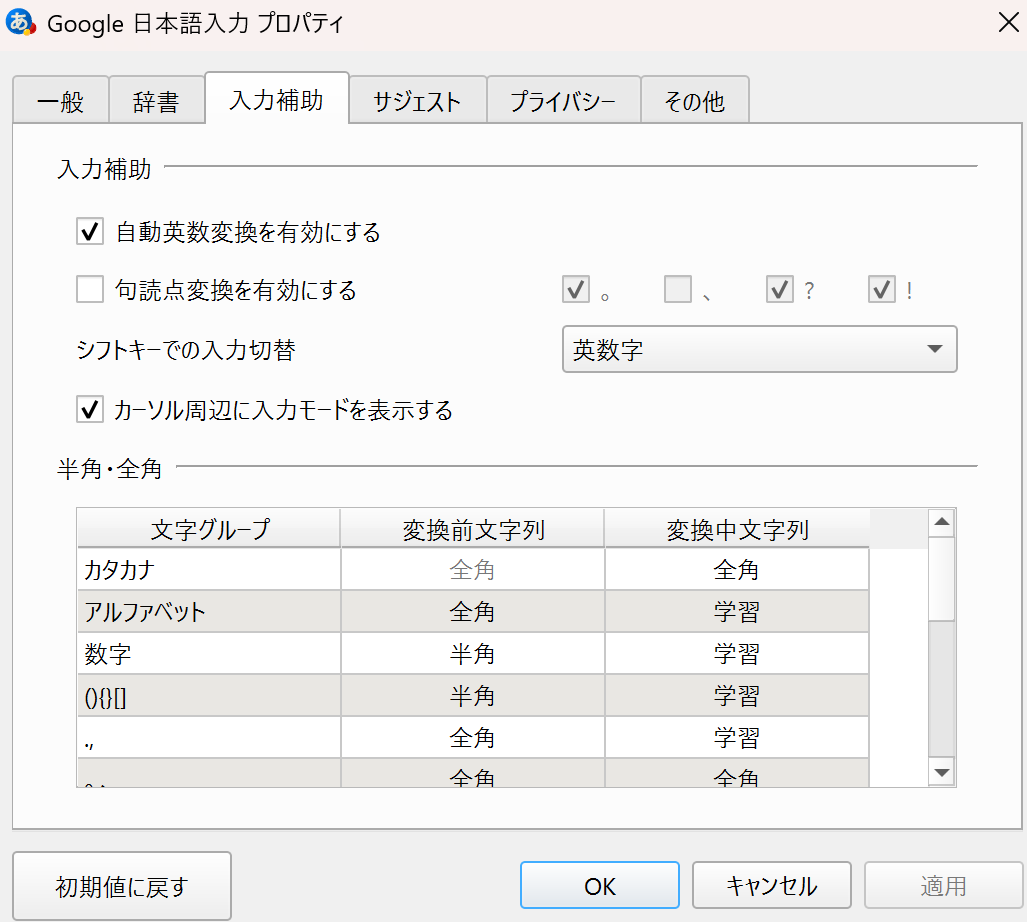Select the 入力補助 tab
The height and width of the screenshot is (922, 1027).
(x=277, y=99)
